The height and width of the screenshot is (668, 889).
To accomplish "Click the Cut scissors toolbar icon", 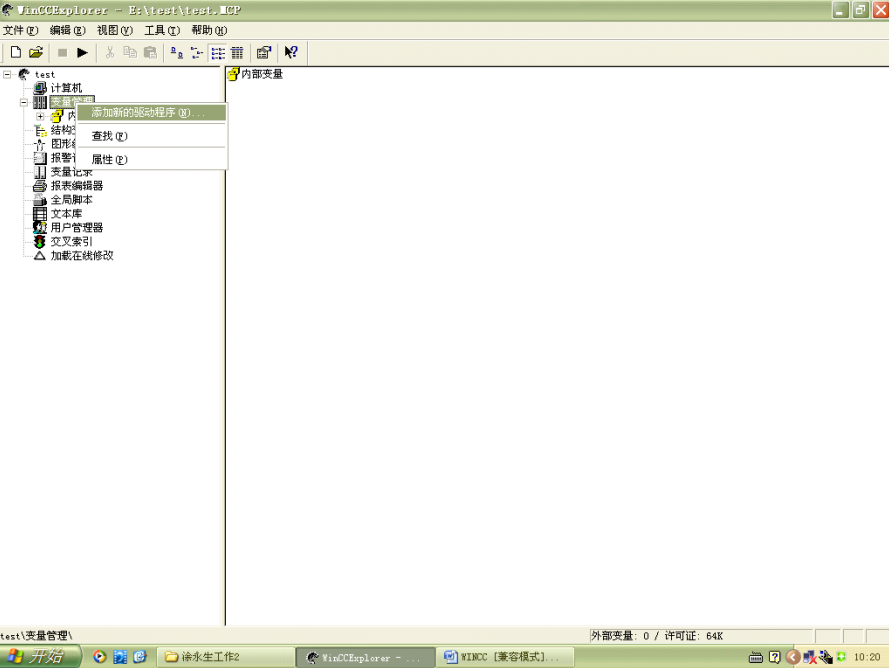I will point(109,53).
